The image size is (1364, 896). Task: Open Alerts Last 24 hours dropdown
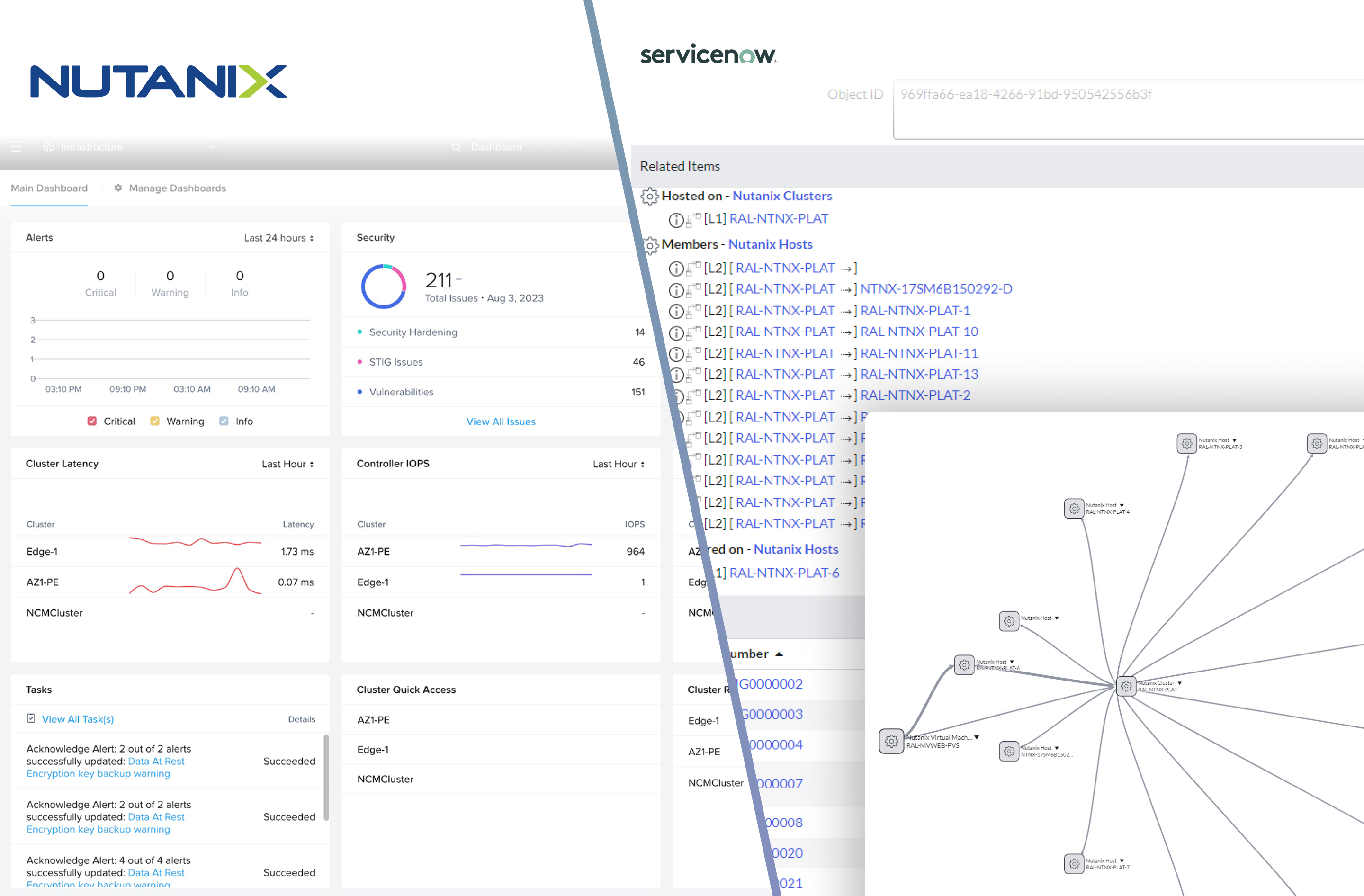(278, 238)
